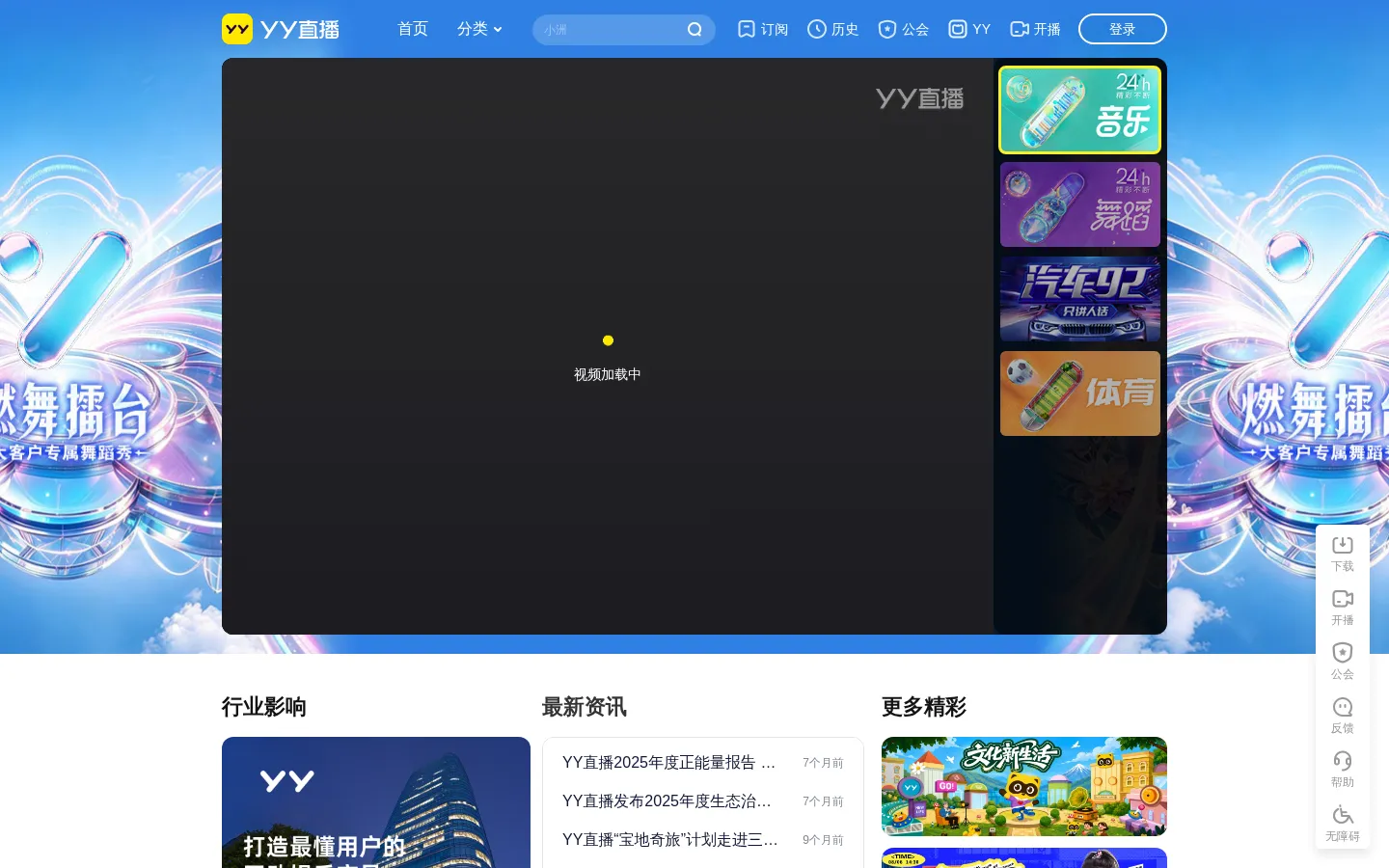Image resolution: width=1389 pixels, height=868 pixels.
Task: Select the 体育 channel thumbnail
Action: pyautogui.click(x=1080, y=393)
